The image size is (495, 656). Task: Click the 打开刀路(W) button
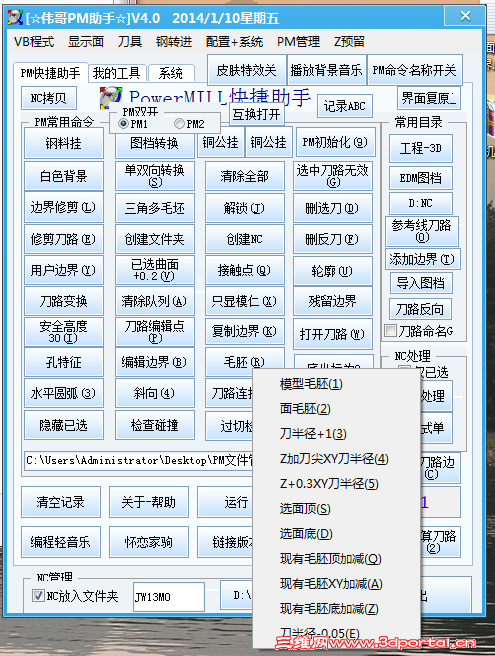pyautogui.click(x=333, y=334)
